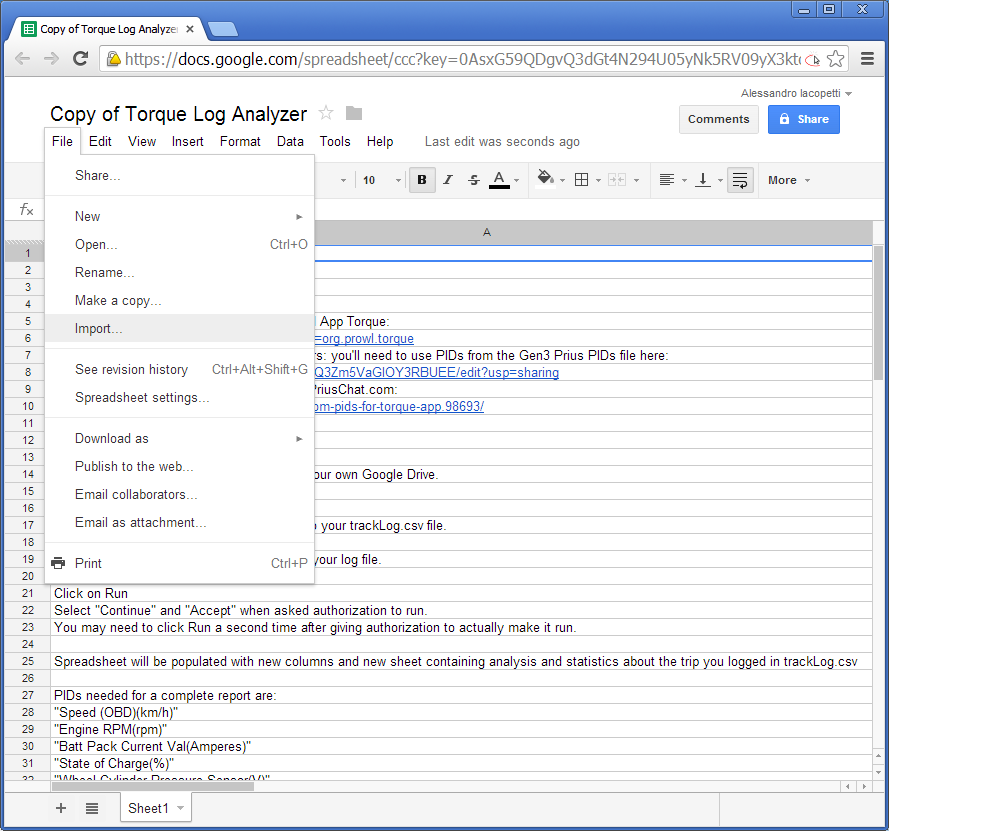Toggle italic formatting

tap(447, 180)
